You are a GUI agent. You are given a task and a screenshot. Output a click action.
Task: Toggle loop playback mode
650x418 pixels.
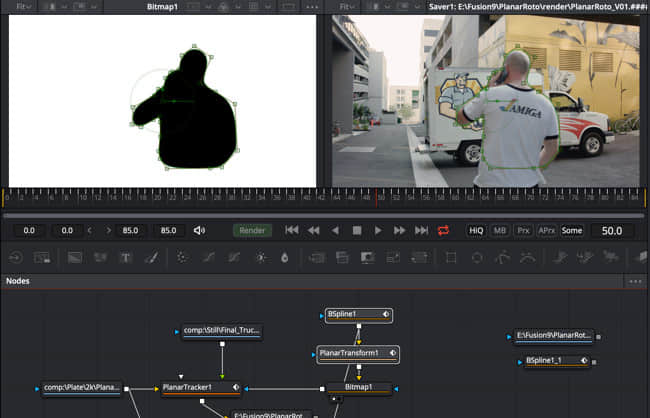click(443, 230)
